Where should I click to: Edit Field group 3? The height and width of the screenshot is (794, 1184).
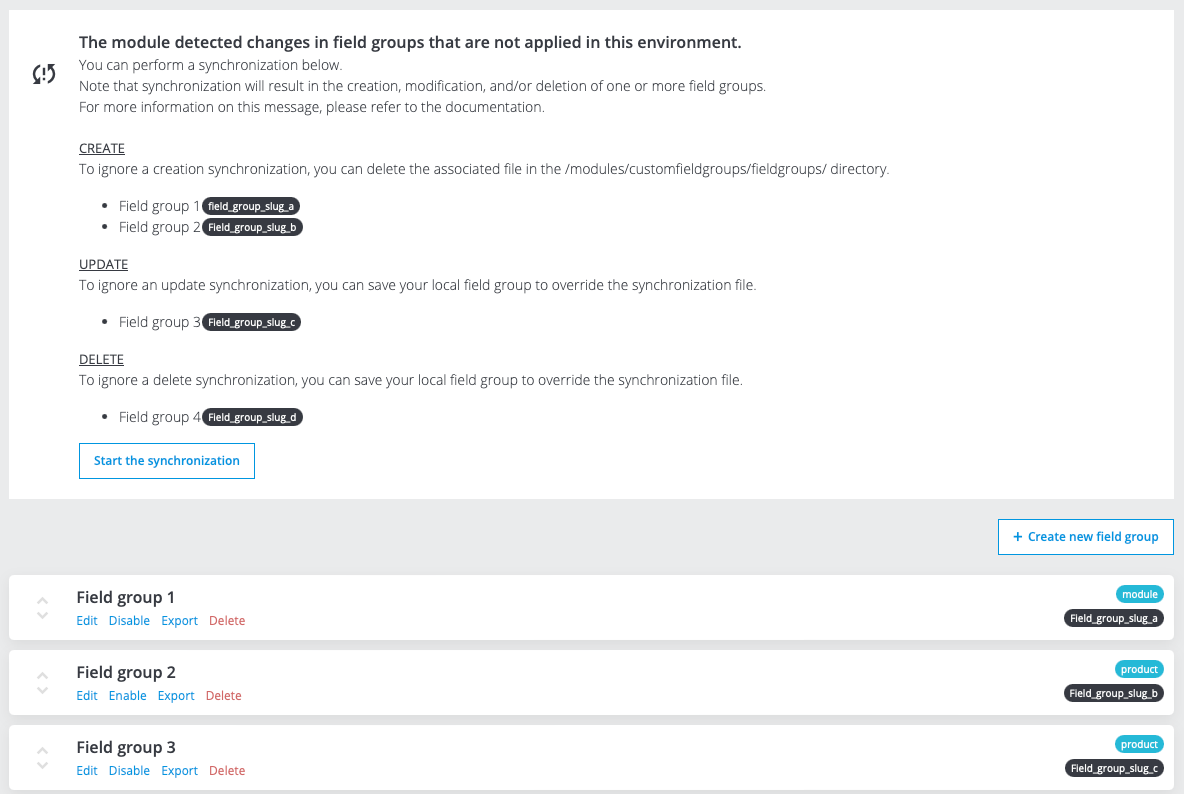pyautogui.click(x=87, y=771)
